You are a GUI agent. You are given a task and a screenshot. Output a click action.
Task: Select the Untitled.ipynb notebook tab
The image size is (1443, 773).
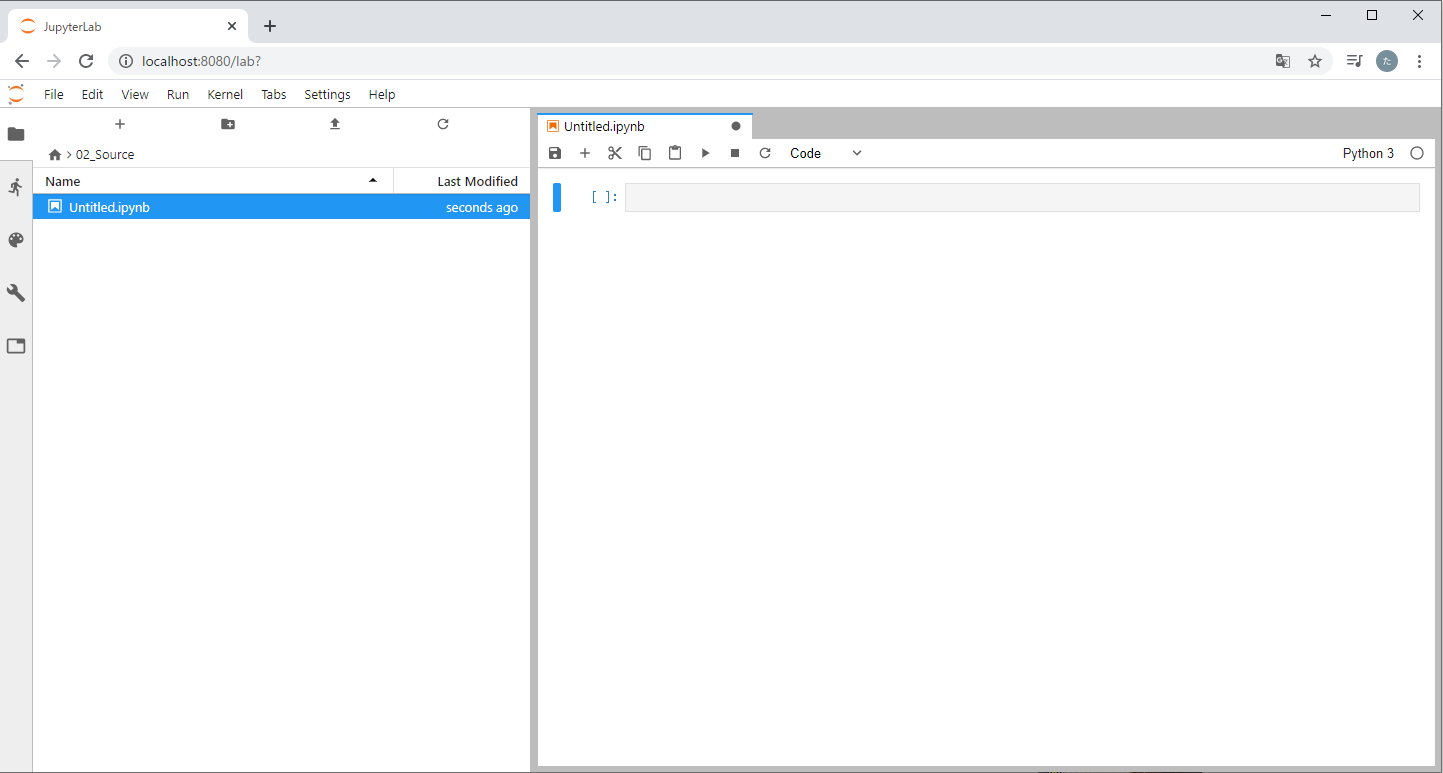point(604,126)
